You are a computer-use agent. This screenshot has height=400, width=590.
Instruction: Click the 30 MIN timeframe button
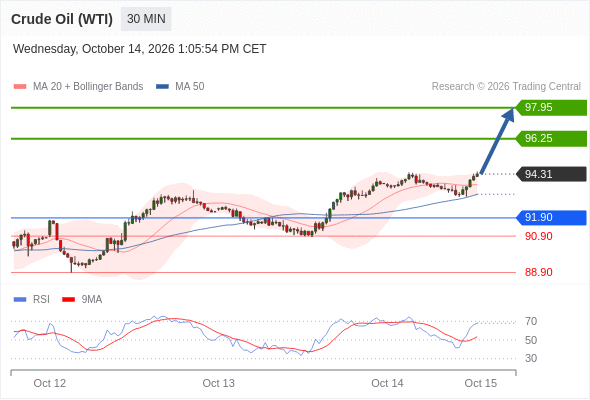pos(146,19)
